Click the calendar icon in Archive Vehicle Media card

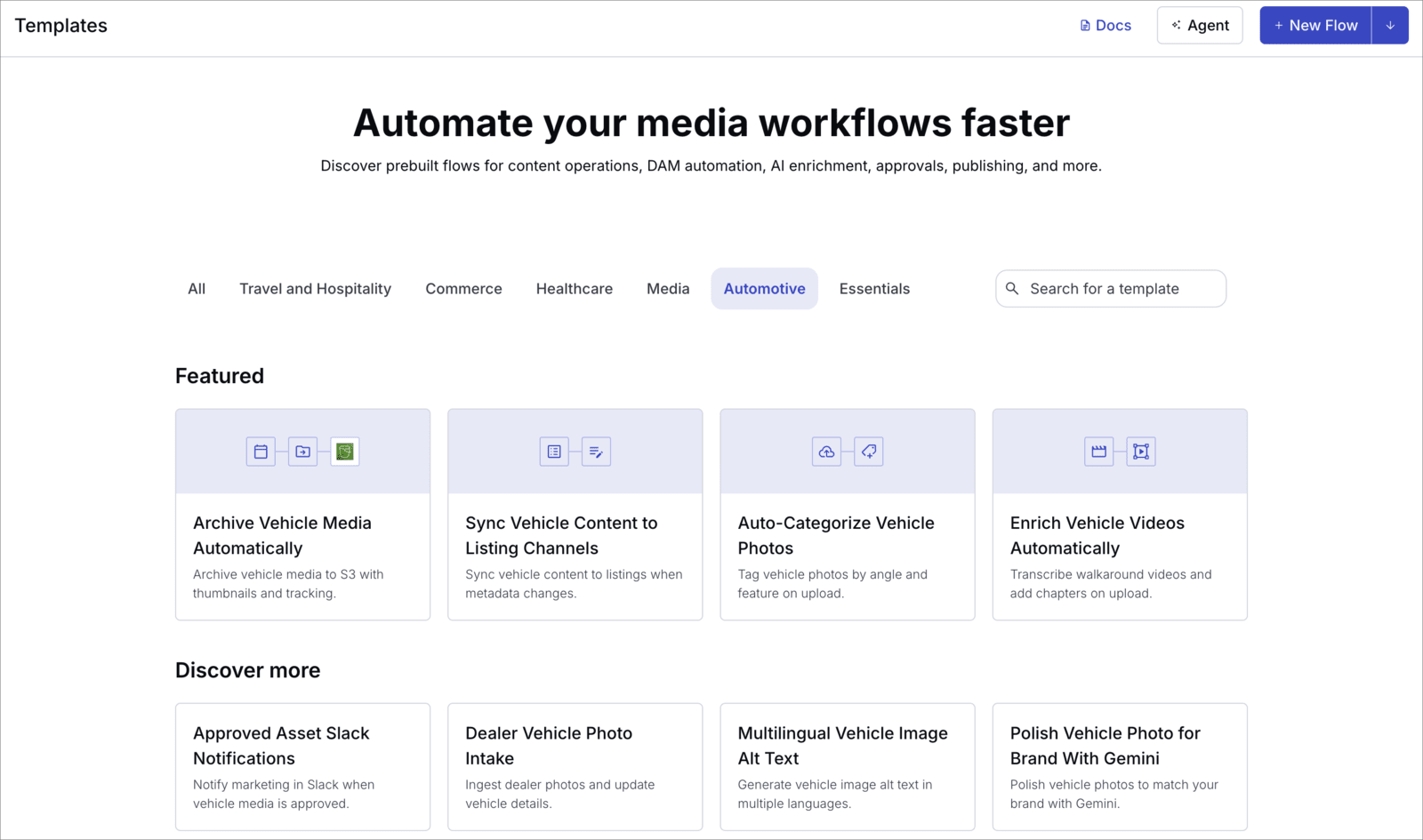(261, 452)
